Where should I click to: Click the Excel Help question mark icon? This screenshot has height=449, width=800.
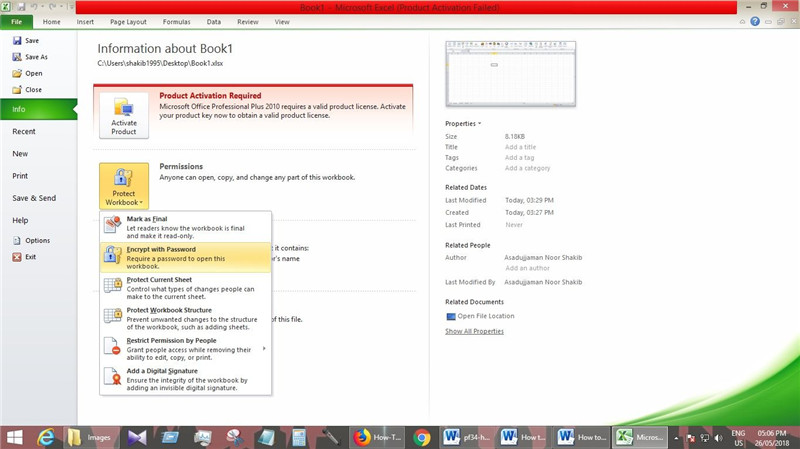point(755,21)
